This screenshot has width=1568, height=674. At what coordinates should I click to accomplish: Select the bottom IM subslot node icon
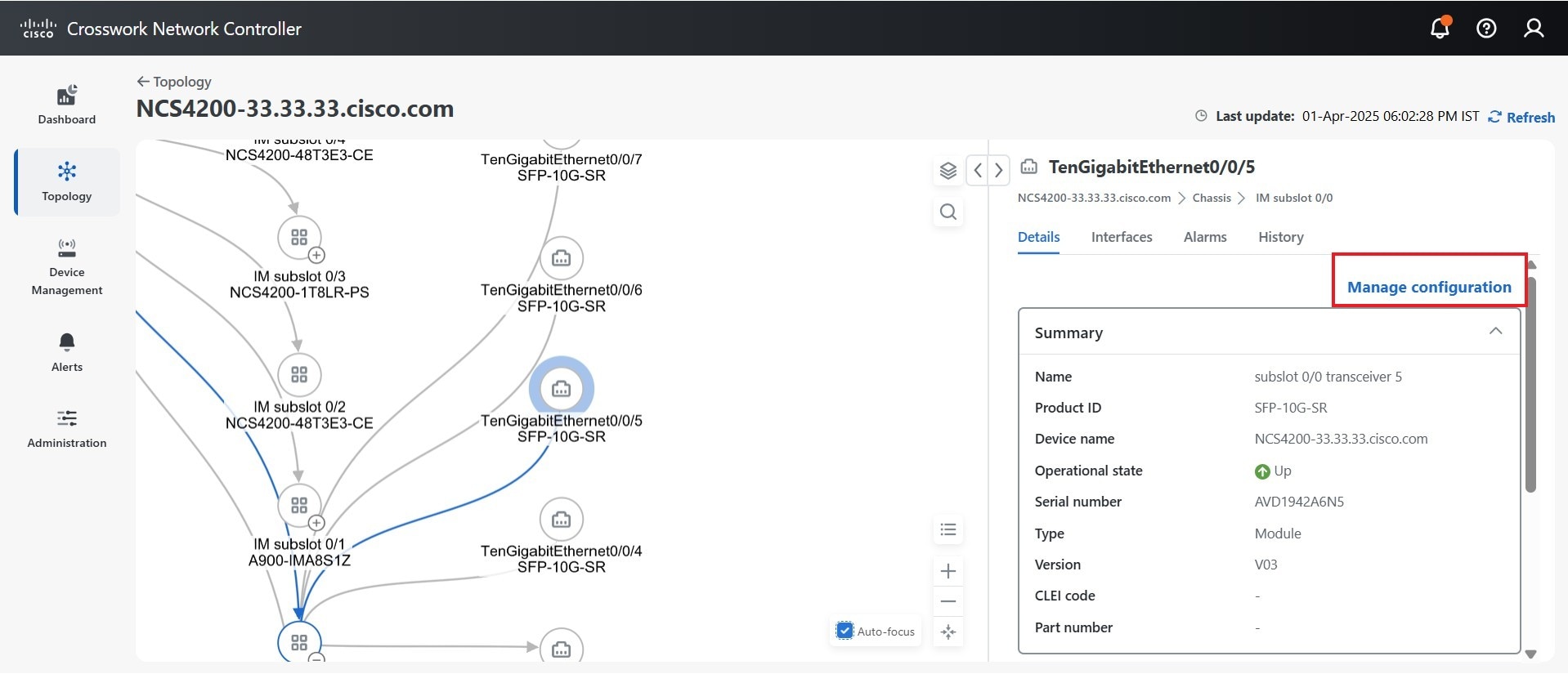299,642
